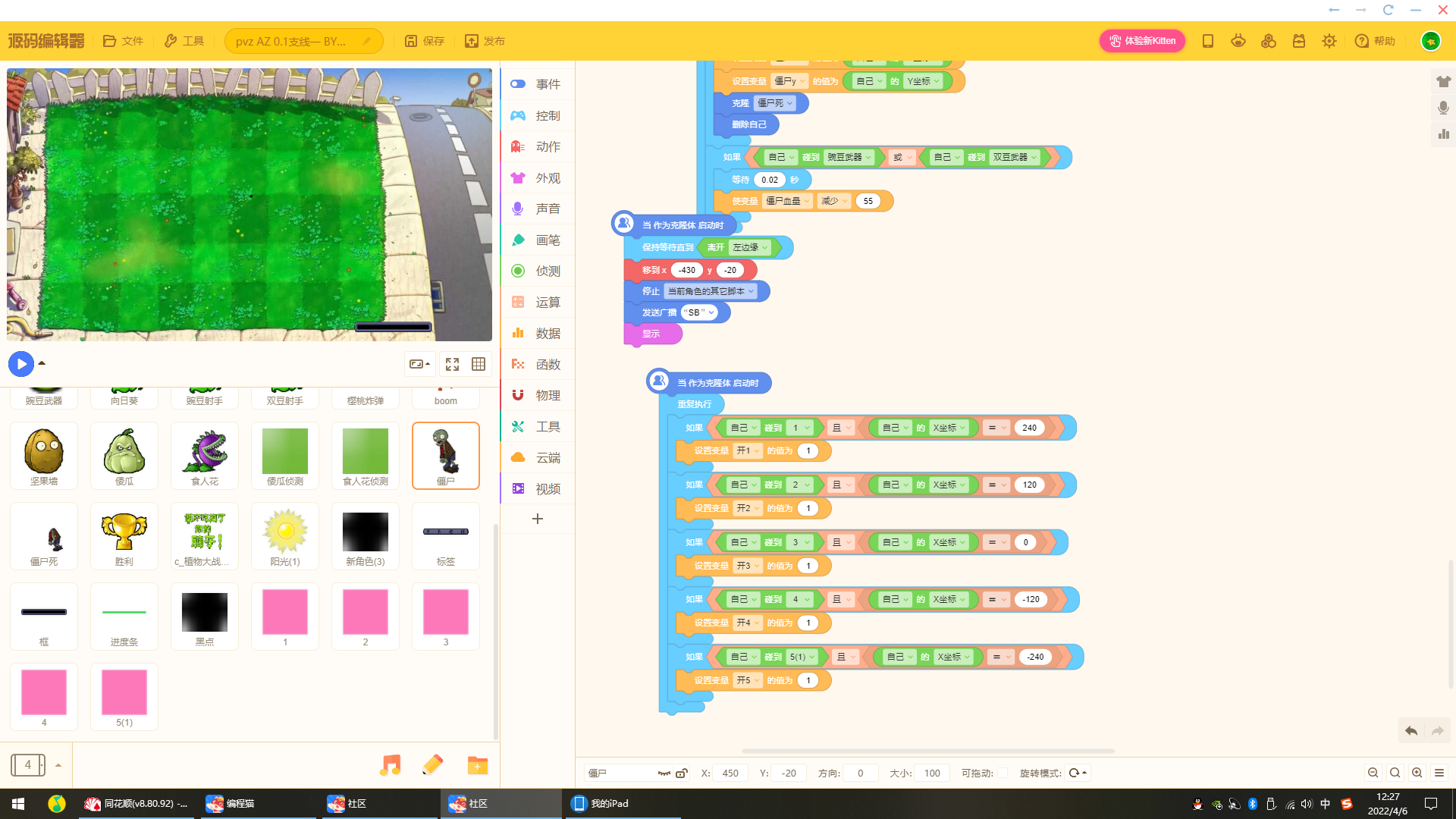
Task: Click the 体验新Kitten button
Action: 1142,41
